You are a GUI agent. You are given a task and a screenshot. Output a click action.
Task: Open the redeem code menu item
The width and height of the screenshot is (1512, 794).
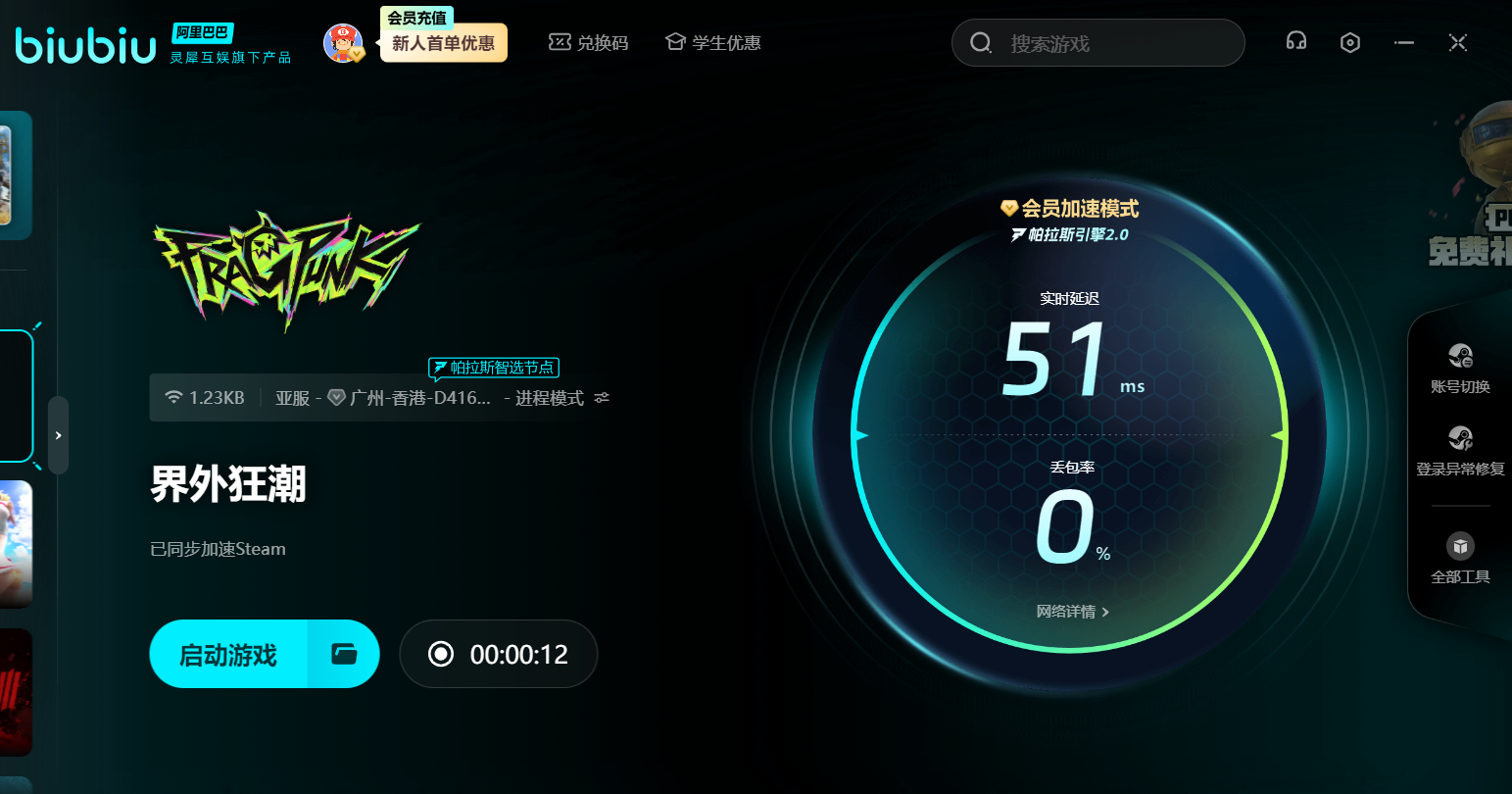tap(588, 43)
